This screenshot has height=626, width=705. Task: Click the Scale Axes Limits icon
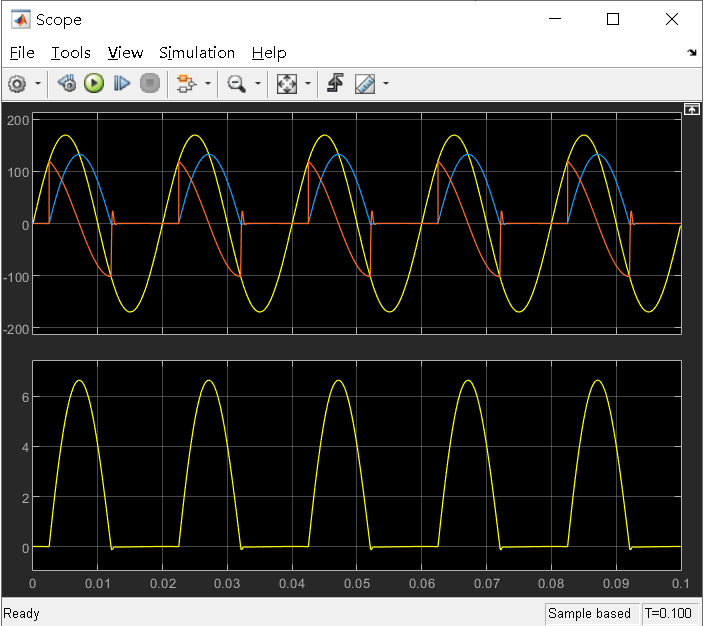pyautogui.click(x=287, y=84)
